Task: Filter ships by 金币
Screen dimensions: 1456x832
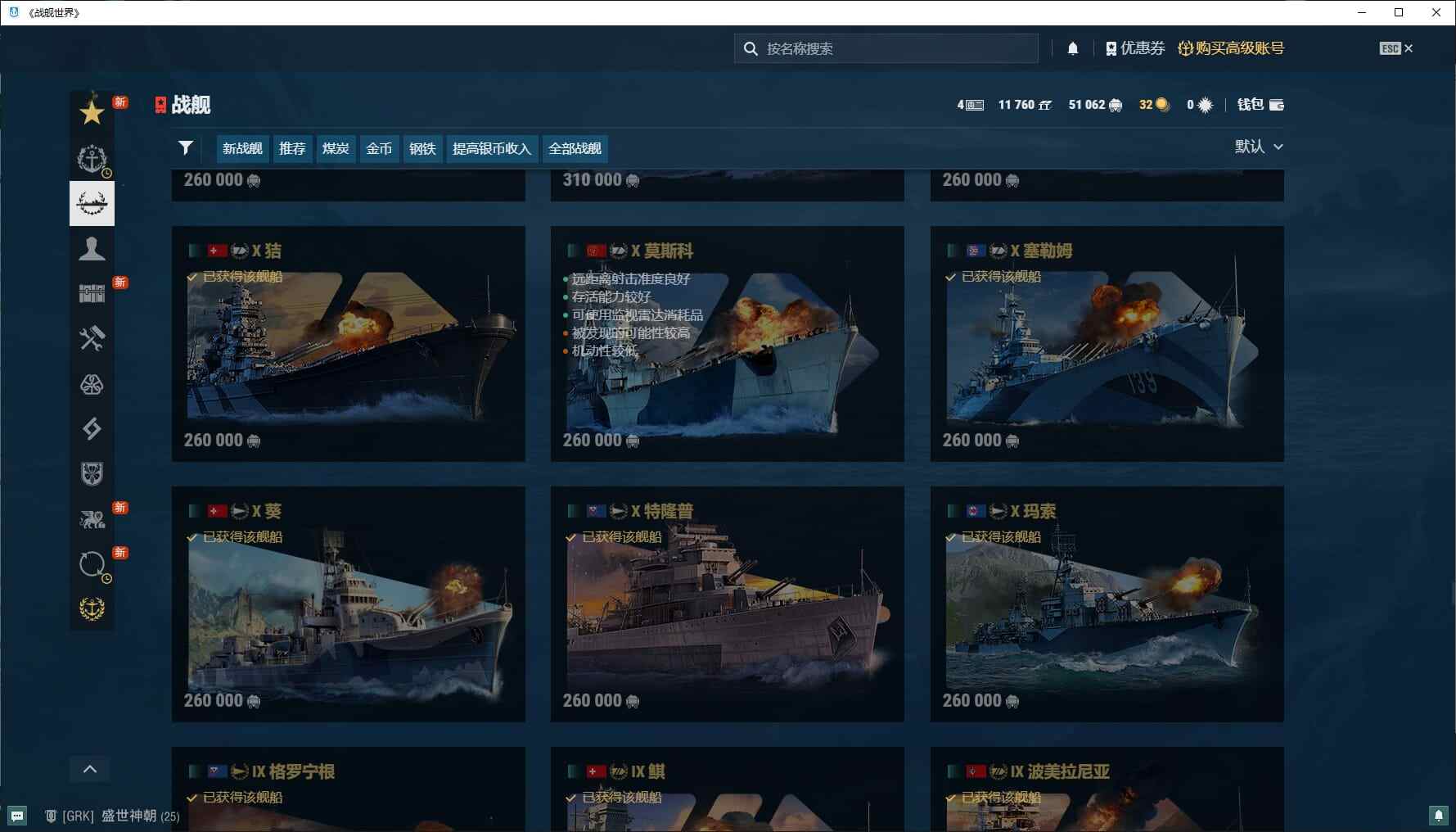Action: [x=379, y=148]
